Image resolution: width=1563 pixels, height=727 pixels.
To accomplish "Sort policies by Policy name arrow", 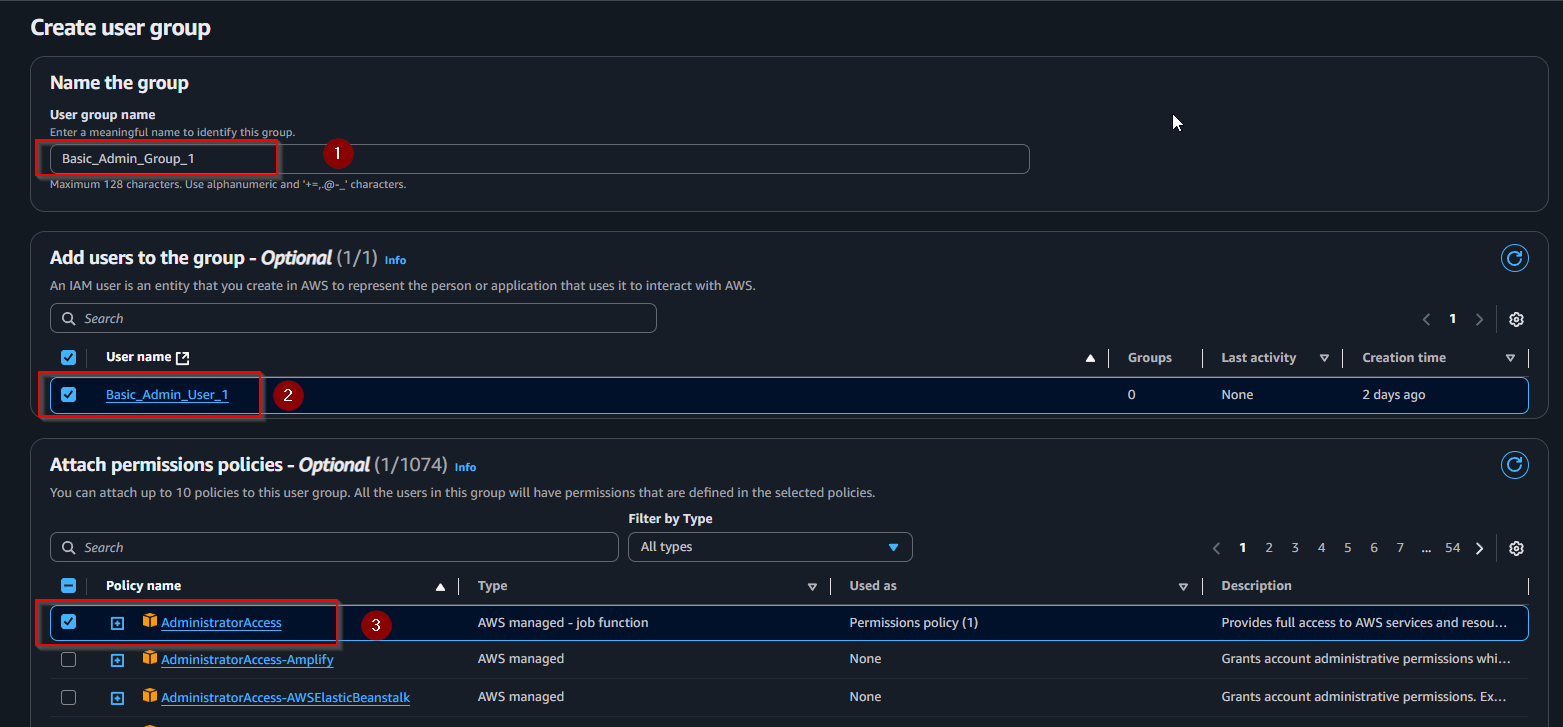I will [441, 587].
